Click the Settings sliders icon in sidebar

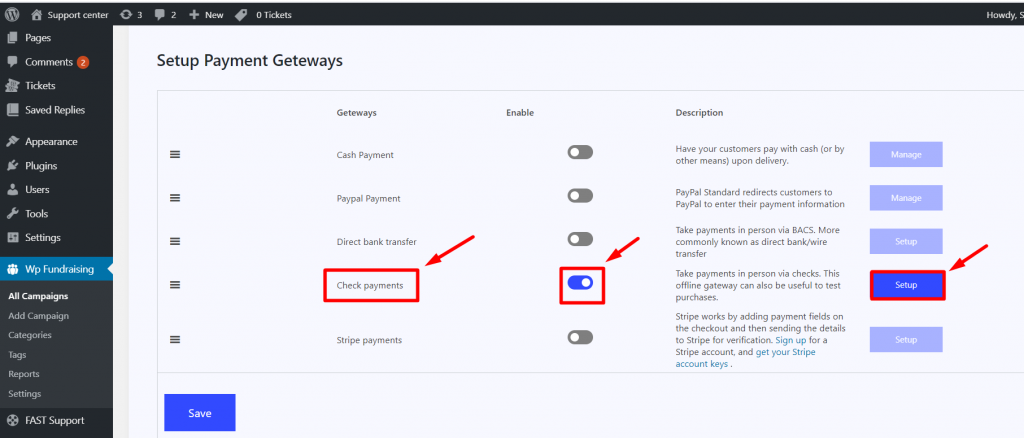coord(12,238)
